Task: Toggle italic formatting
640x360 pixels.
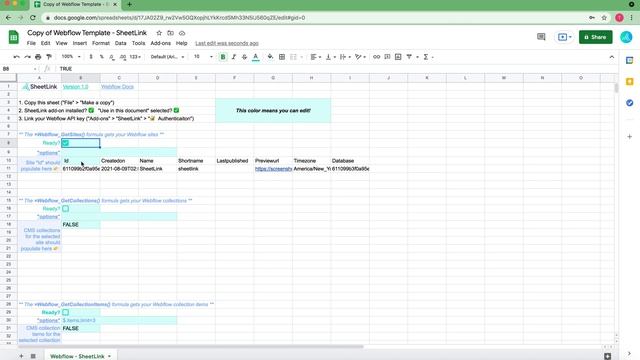Action: (x=233, y=57)
